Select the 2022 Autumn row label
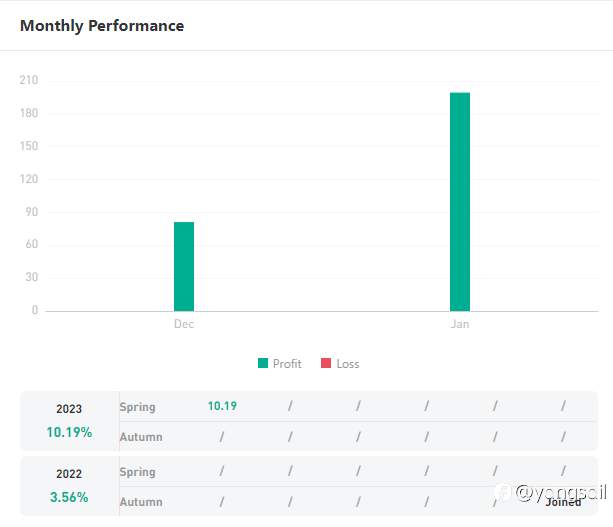This screenshot has width=613, height=527. (x=141, y=502)
